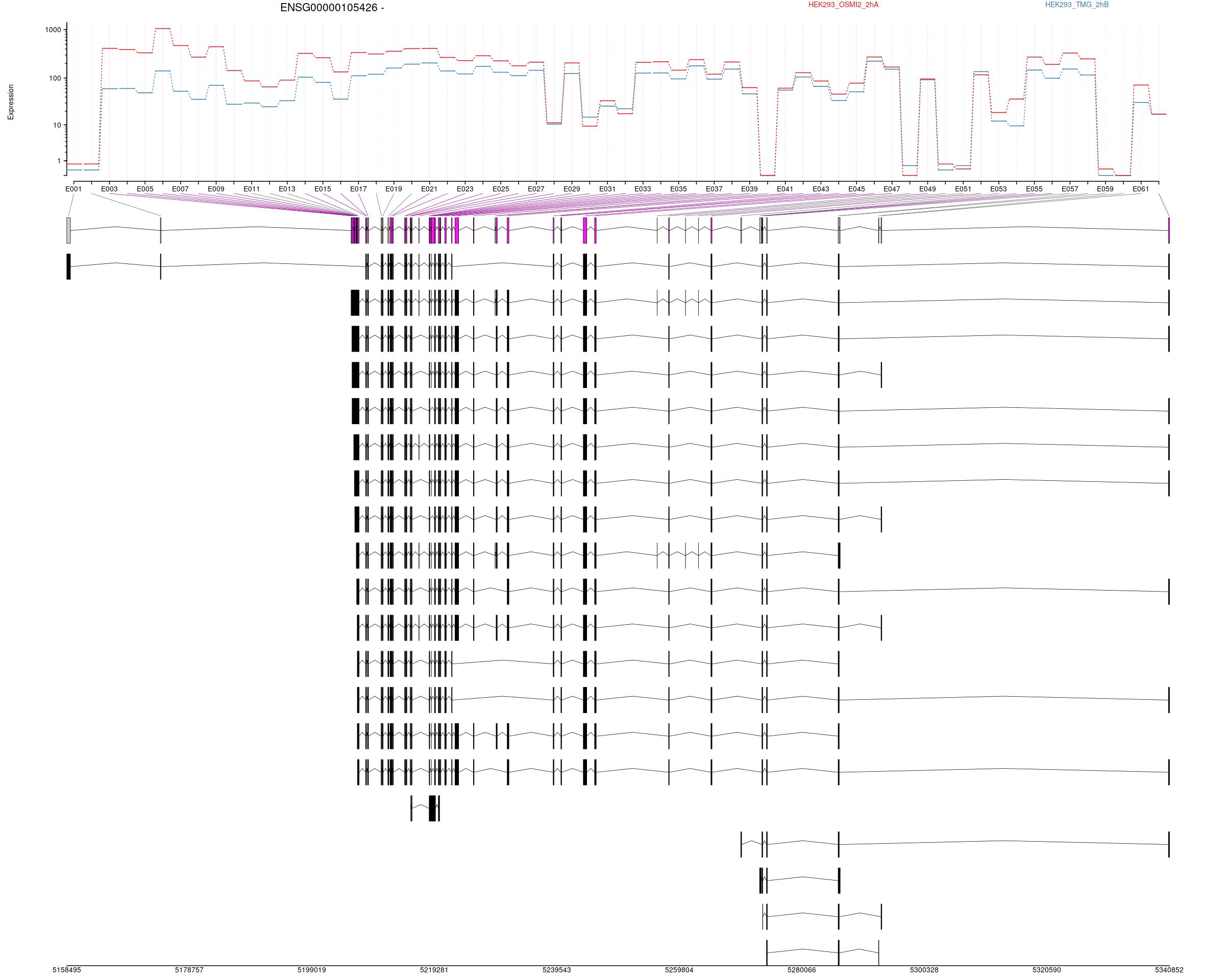Click the Expression axis label

click(11, 102)
